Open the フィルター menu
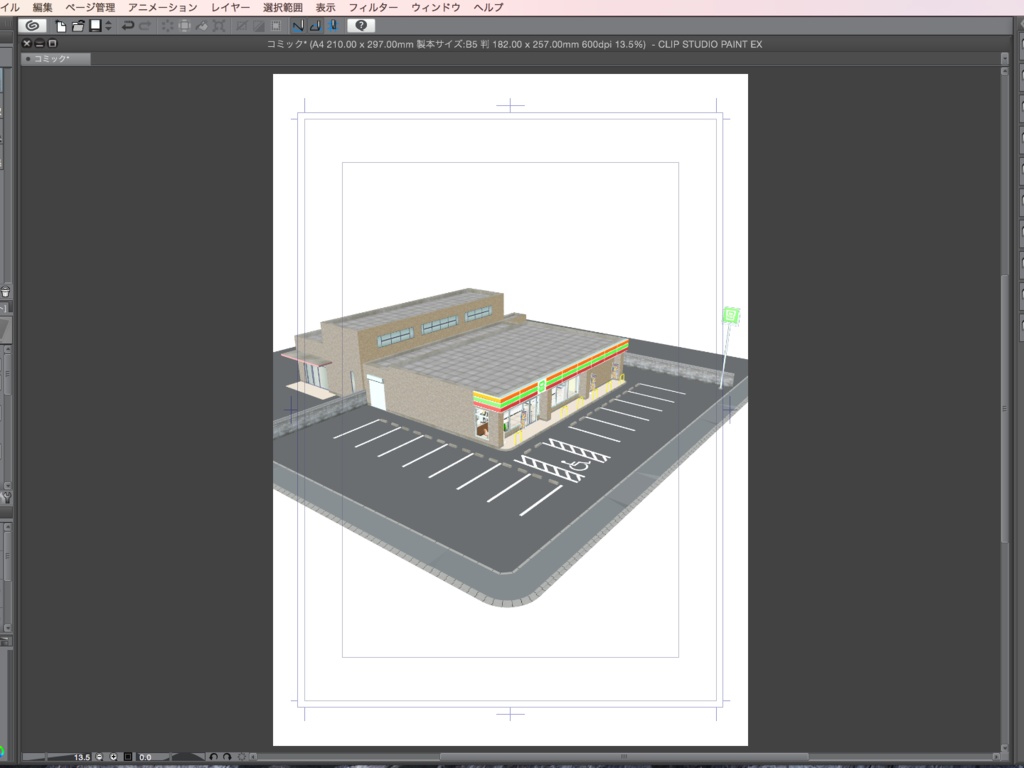Viewport: 1024px width, 768px height. coord(373,7)
